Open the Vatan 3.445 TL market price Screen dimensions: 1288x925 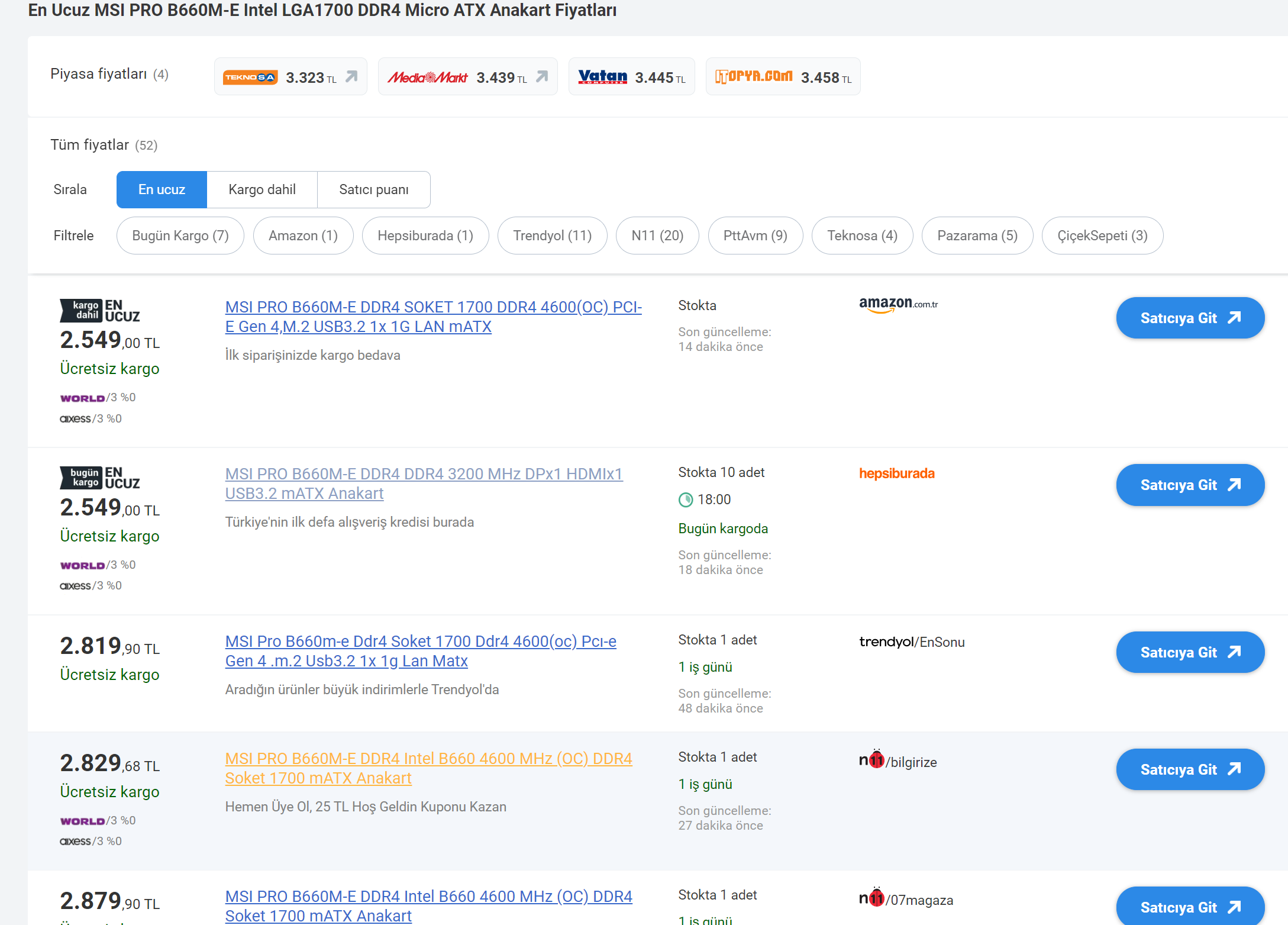tap(631, 77)
